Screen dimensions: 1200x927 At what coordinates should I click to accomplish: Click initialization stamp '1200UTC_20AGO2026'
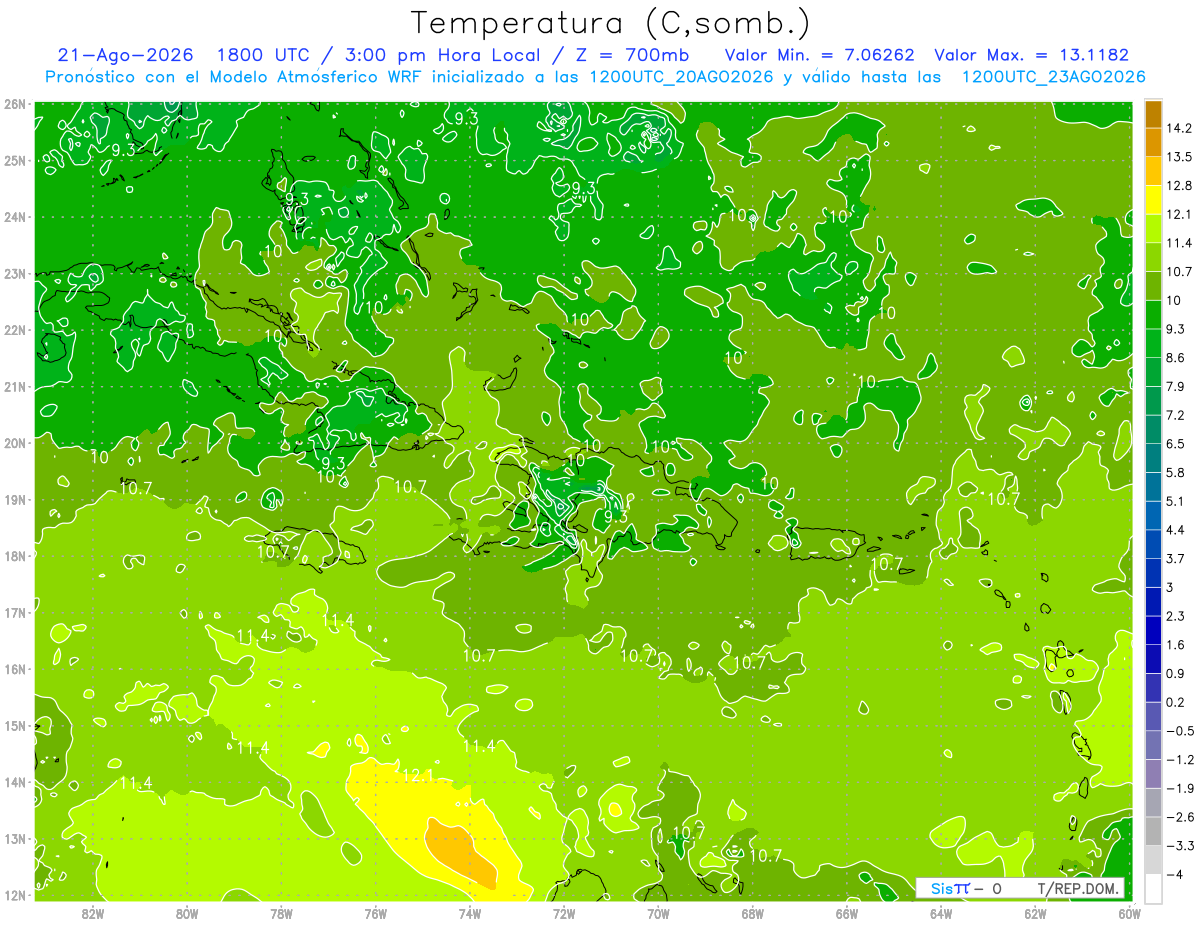click(x=680, y=77)
